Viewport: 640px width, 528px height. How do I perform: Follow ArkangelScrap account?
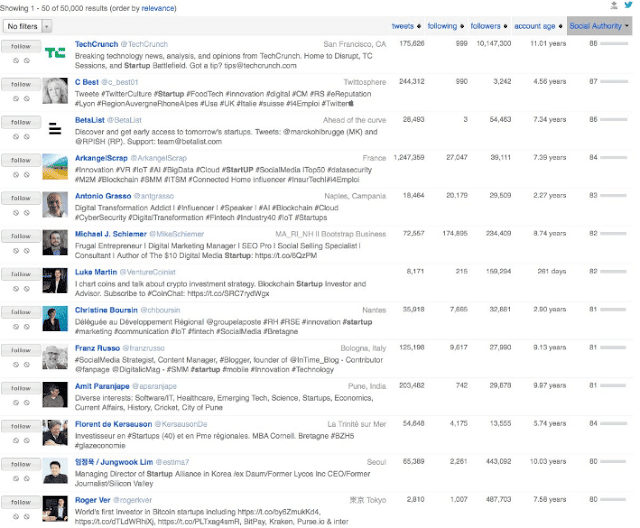pos(21,160)
